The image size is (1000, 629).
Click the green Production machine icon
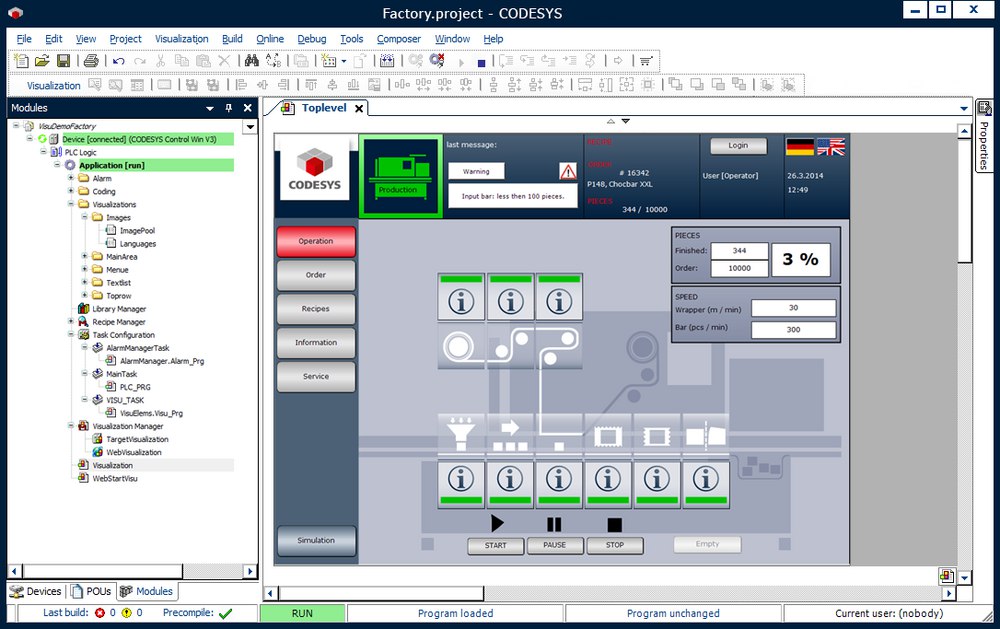point(401,176)
